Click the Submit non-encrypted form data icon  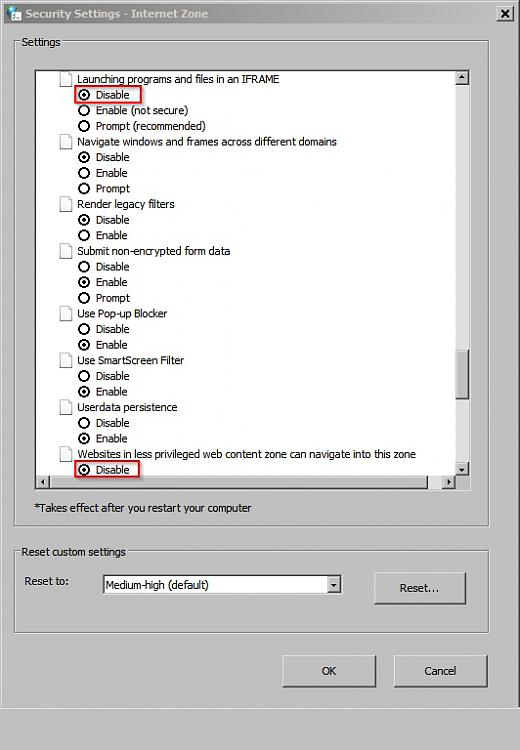coord(66,251)
